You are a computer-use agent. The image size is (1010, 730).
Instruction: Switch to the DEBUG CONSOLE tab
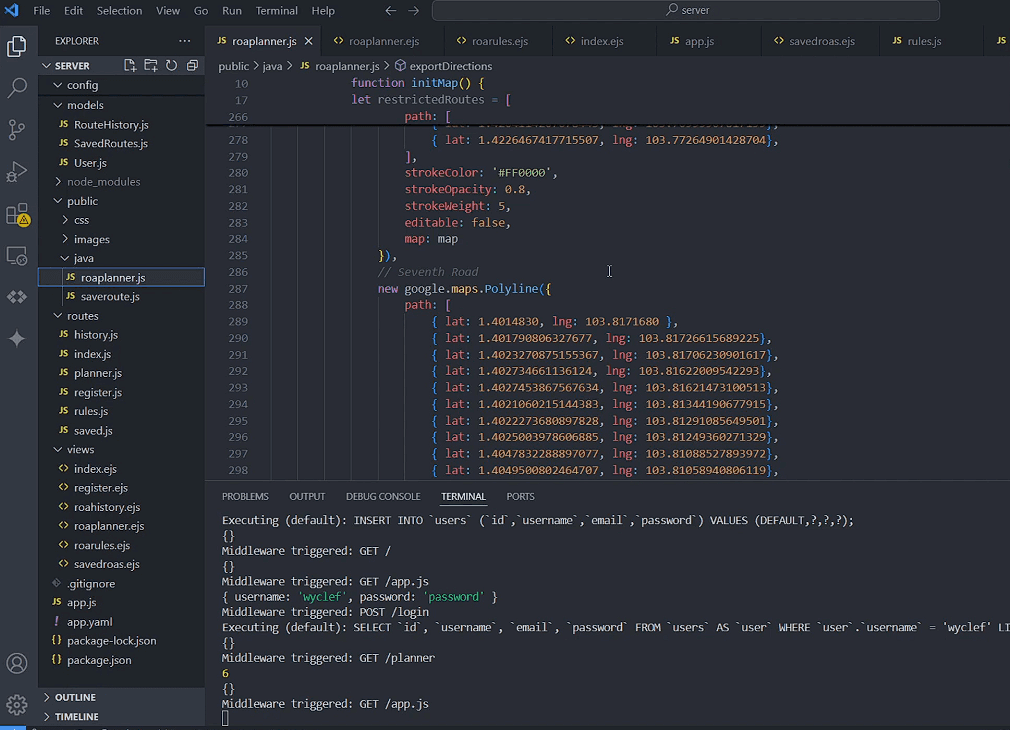click(x=383, y=496)
